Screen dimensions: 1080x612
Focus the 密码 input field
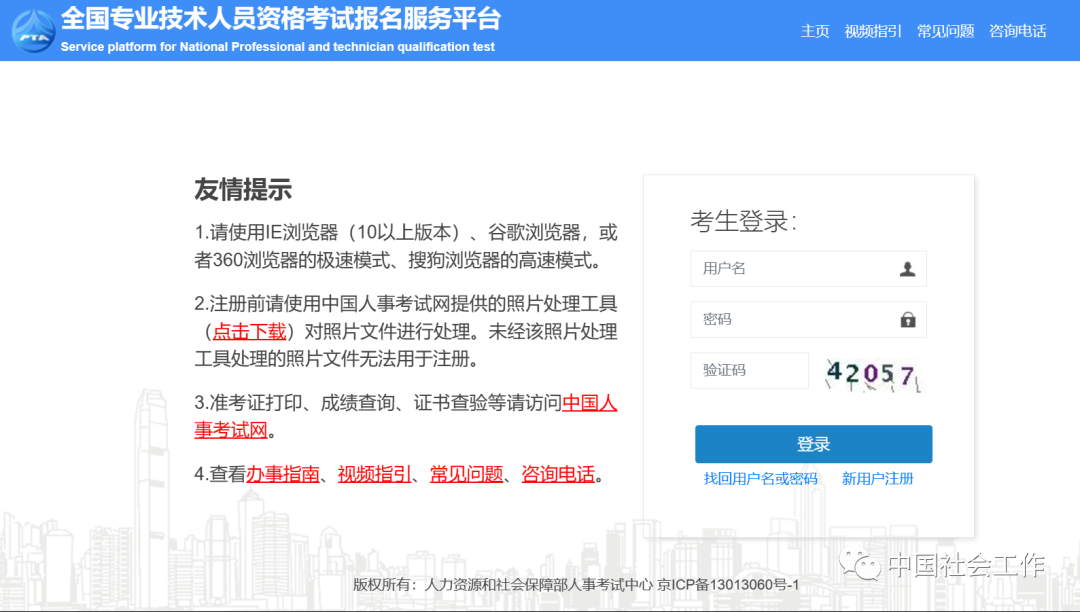[x=808, y=319]
